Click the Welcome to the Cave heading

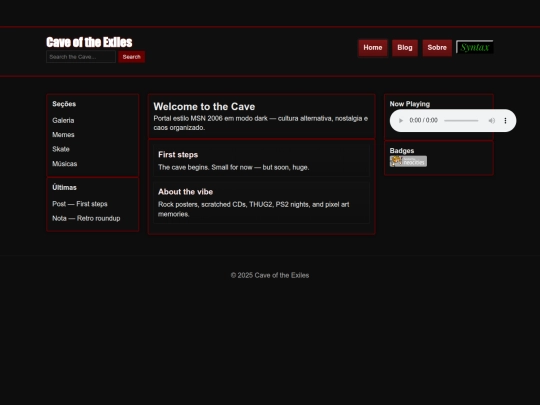204,106
